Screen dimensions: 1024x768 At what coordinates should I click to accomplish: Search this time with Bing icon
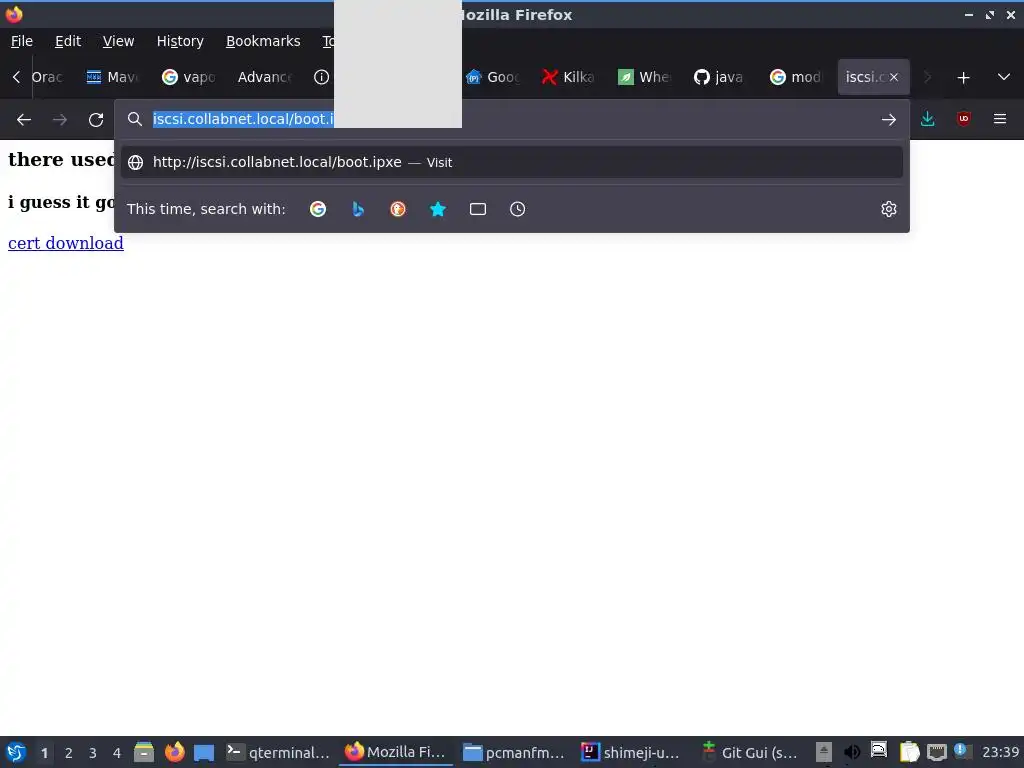[x=358, y=209]
